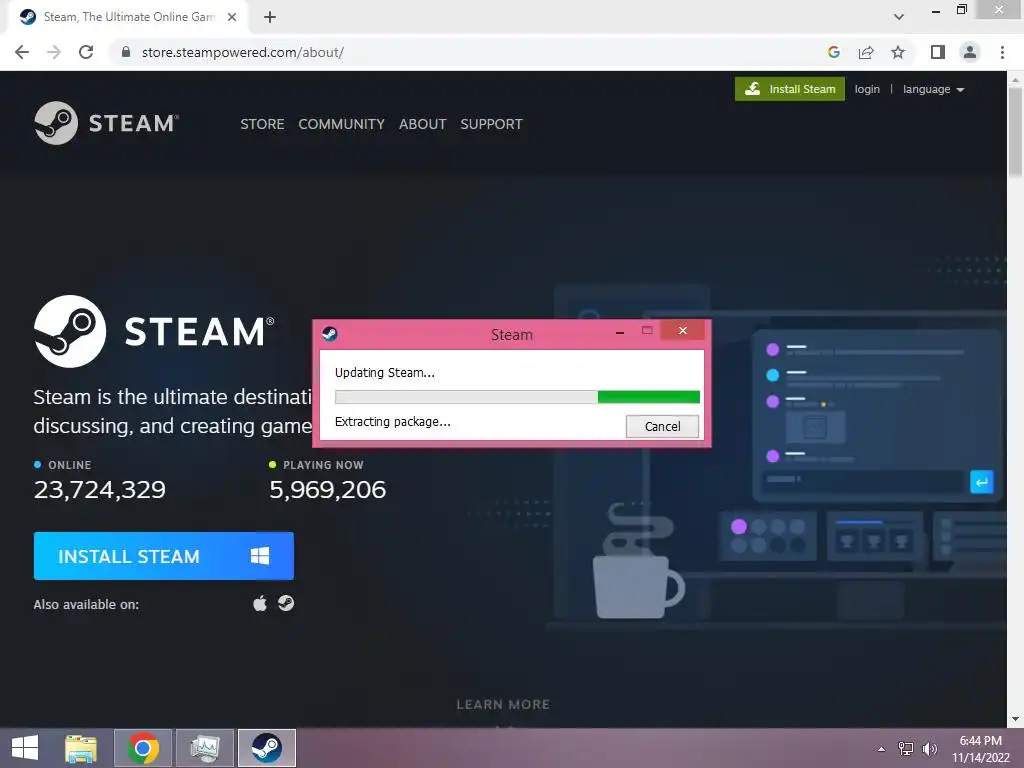Screen dimensions: 1024x768
Task: Click the 'Also available on:' text
Action: point(86,604)
